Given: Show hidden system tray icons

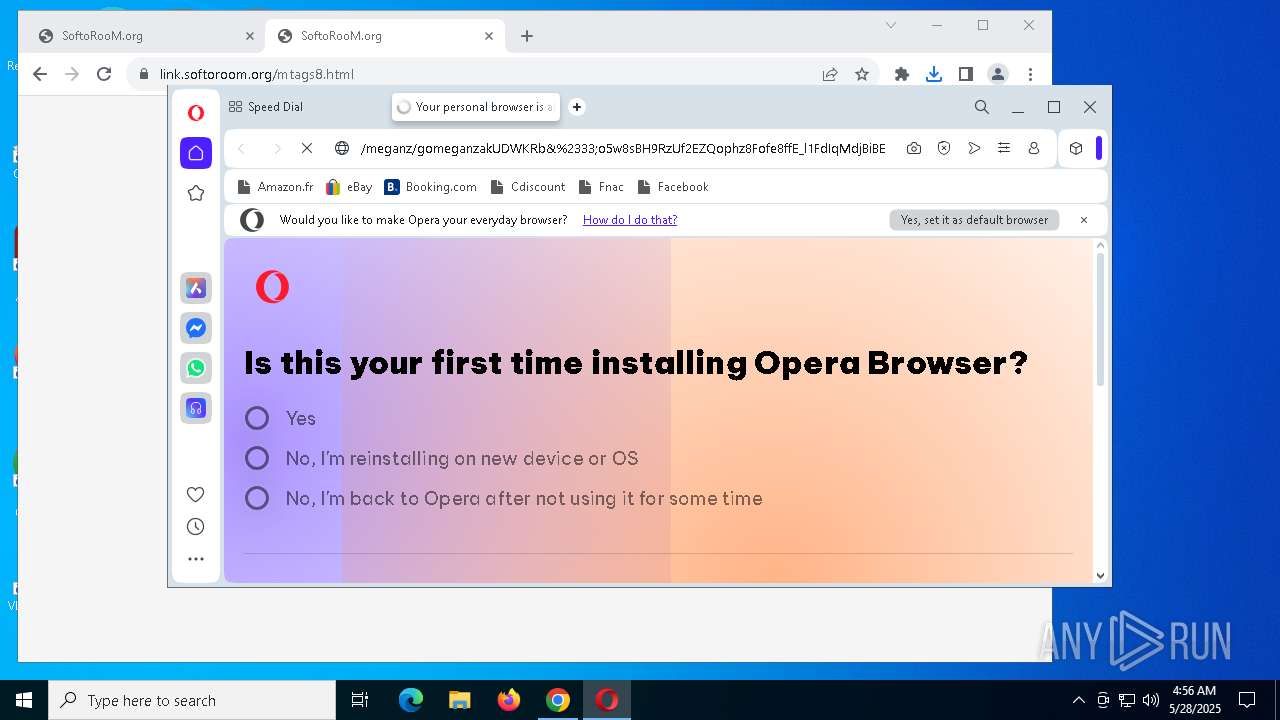Looking at the screenshot, I should (x=1078, y=700).
